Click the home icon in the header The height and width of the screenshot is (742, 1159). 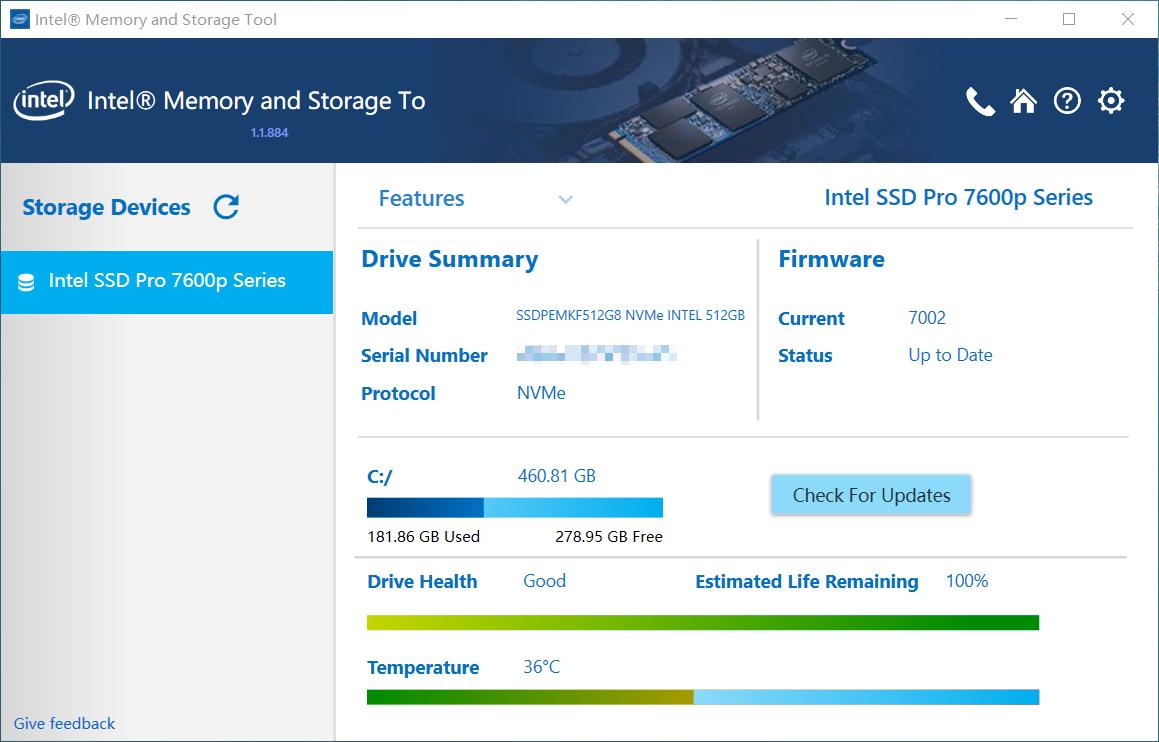[x=1023, y=100]
